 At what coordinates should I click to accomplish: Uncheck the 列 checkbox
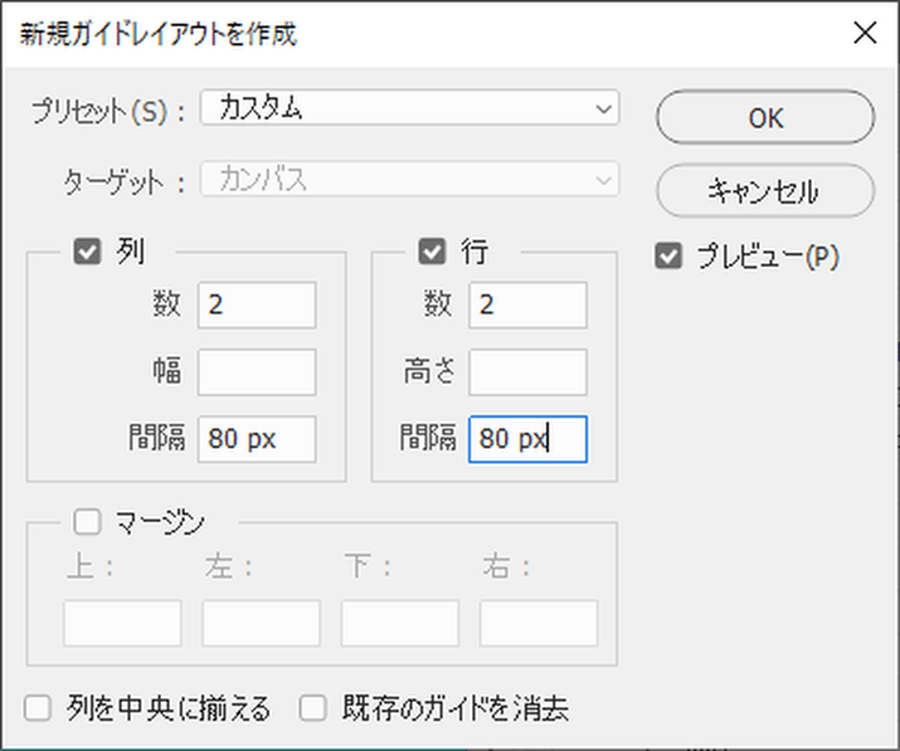88,252
